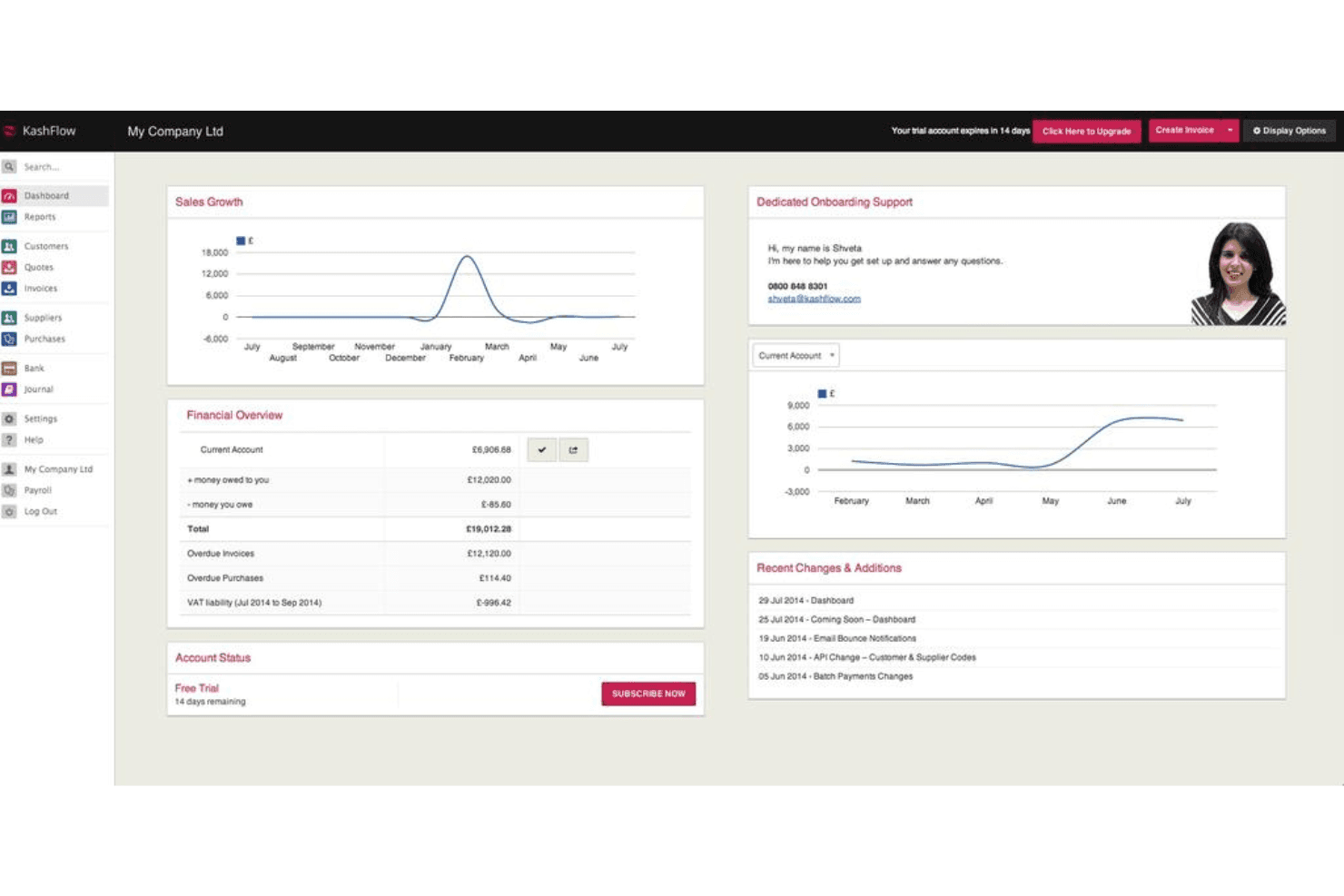Click the Subscribe Now button

point(648,694)
